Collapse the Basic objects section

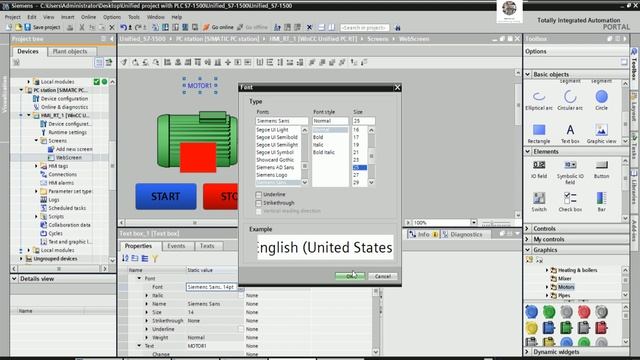527,74
